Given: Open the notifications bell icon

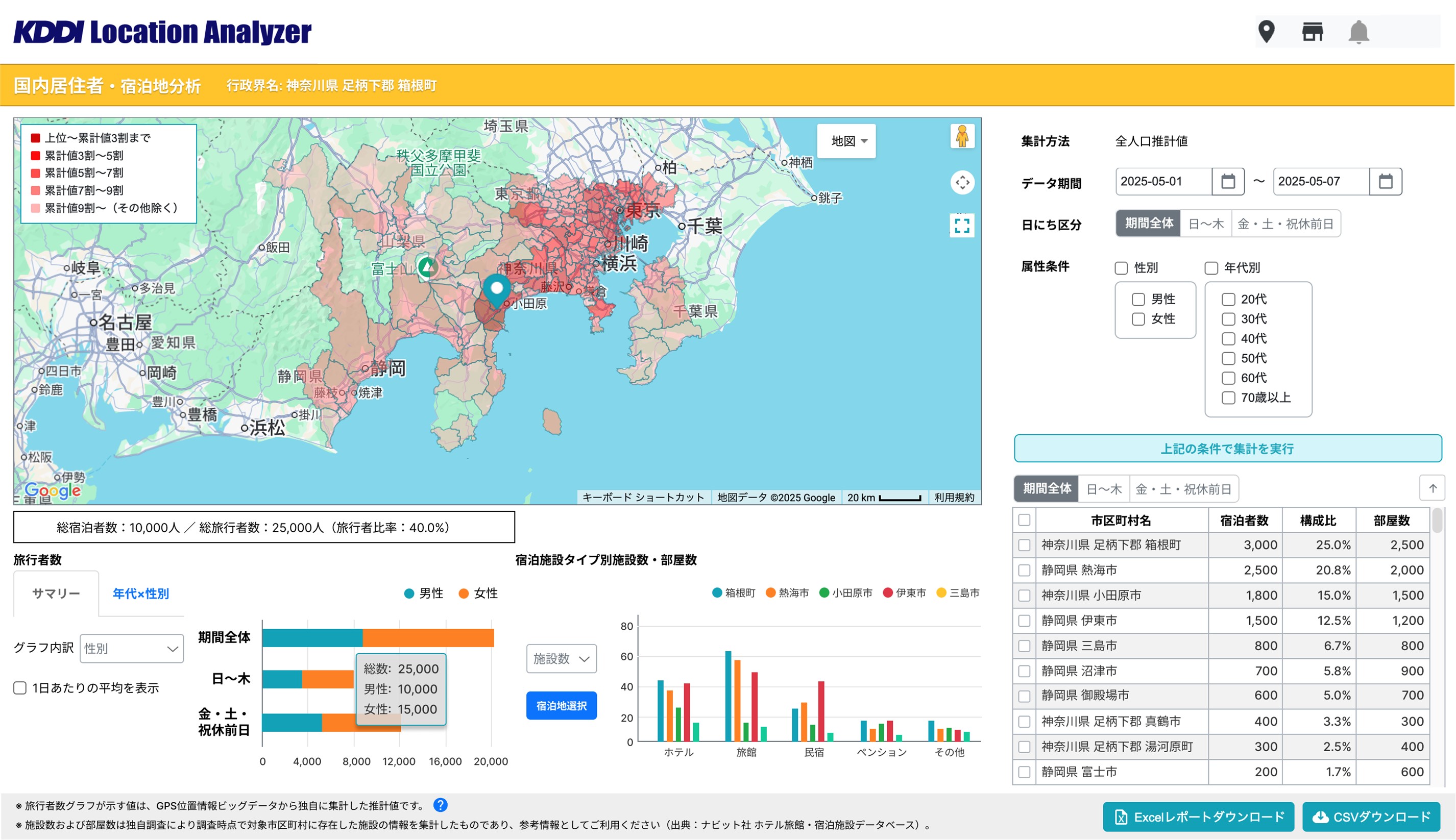Looking at the screenshot, I should tap(1359, 32).
